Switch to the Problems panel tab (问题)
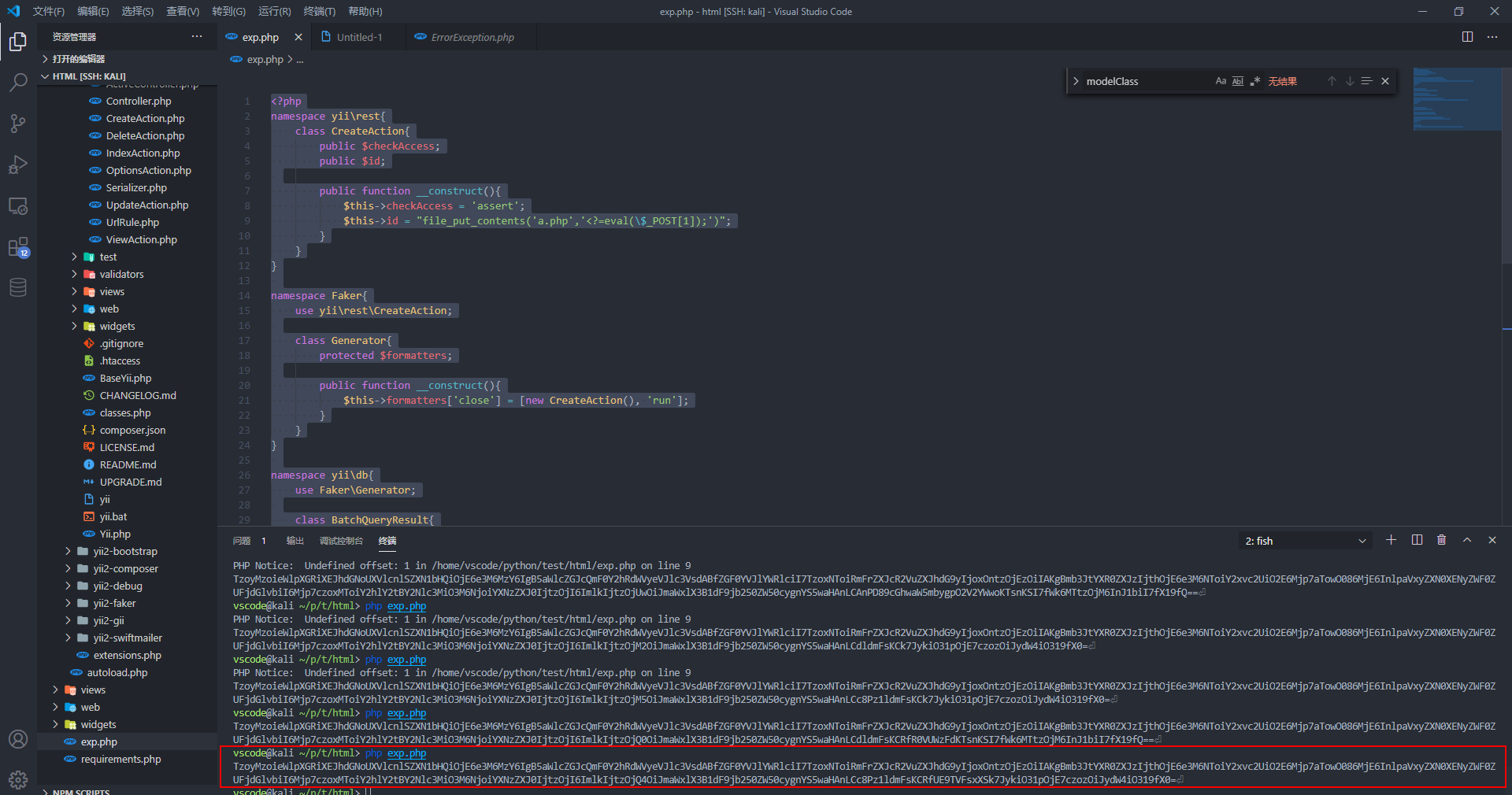The image size is (1512, 795). [242, 541]
